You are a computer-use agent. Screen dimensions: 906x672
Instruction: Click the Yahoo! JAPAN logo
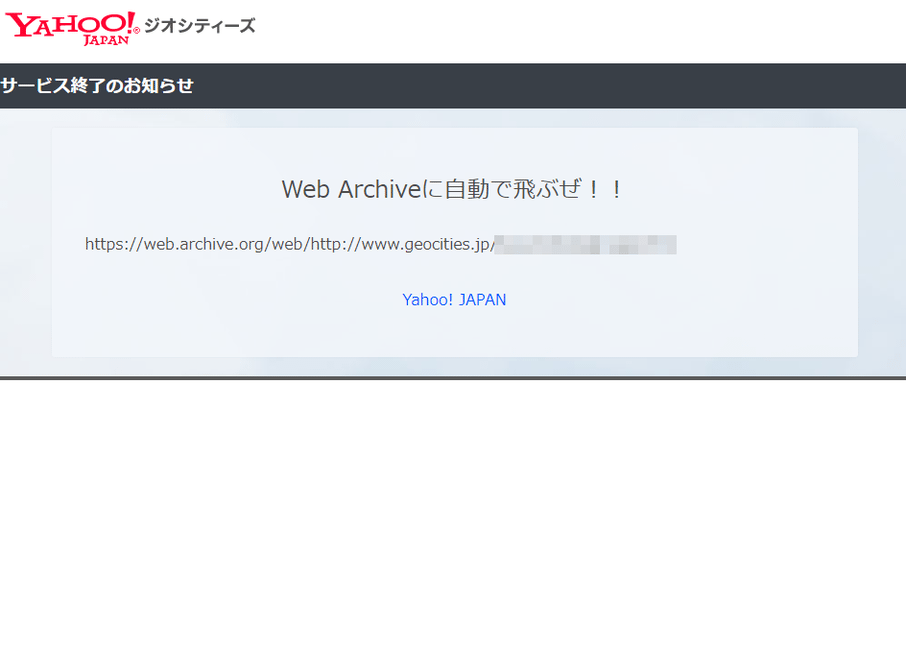coord(72,28)
